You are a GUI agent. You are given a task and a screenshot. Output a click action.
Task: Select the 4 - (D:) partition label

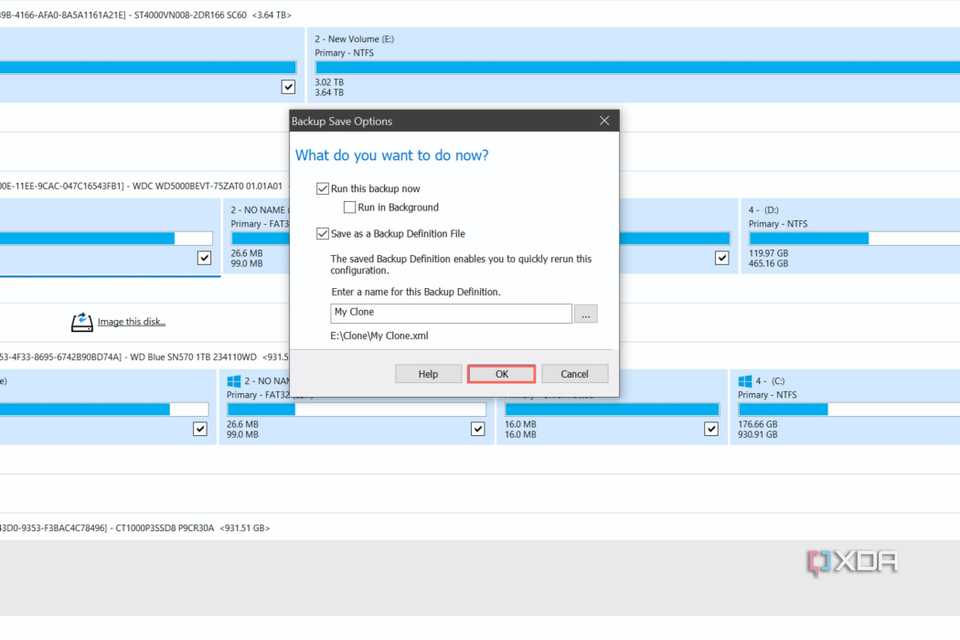point(763,209)
